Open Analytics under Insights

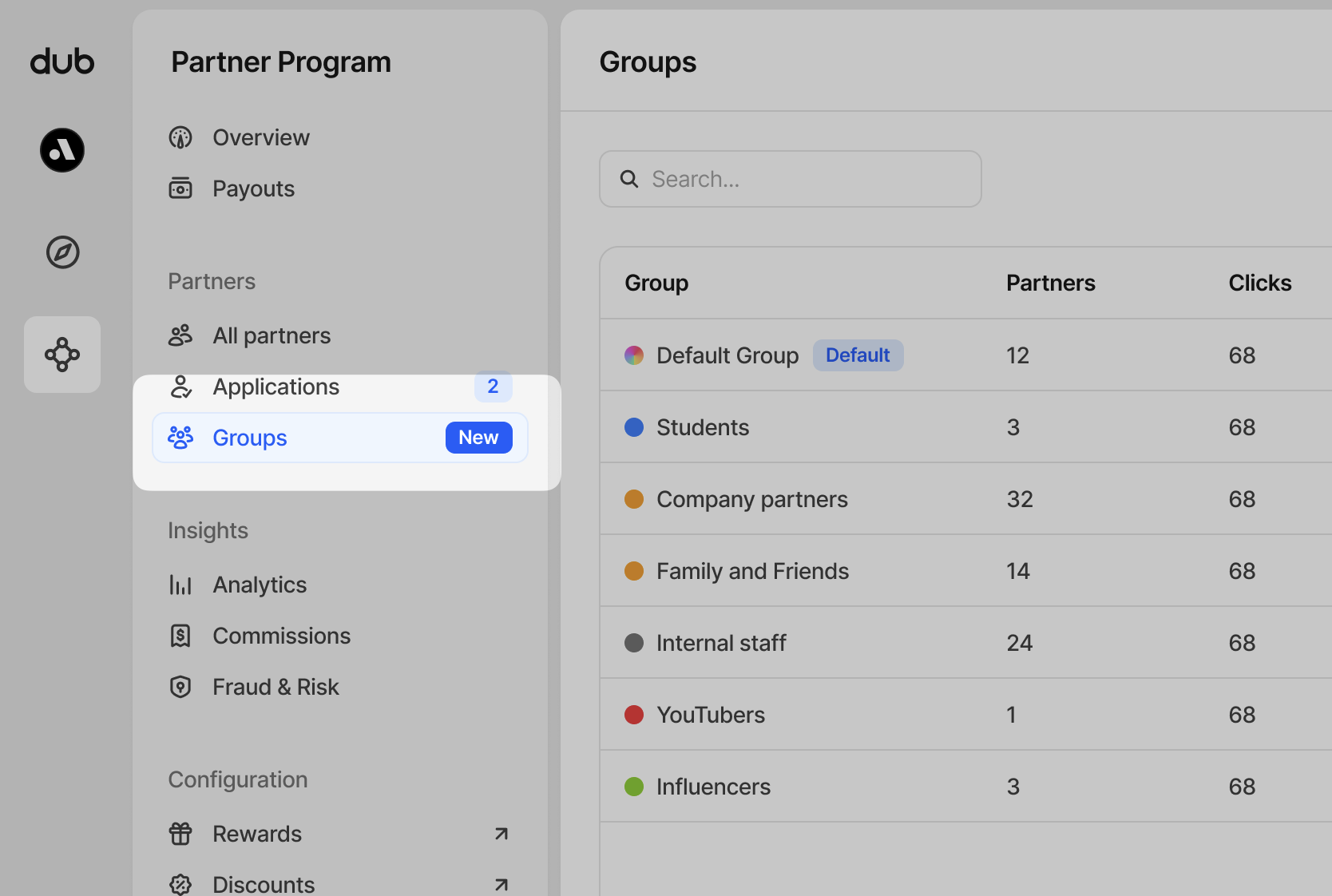point(340,585)
